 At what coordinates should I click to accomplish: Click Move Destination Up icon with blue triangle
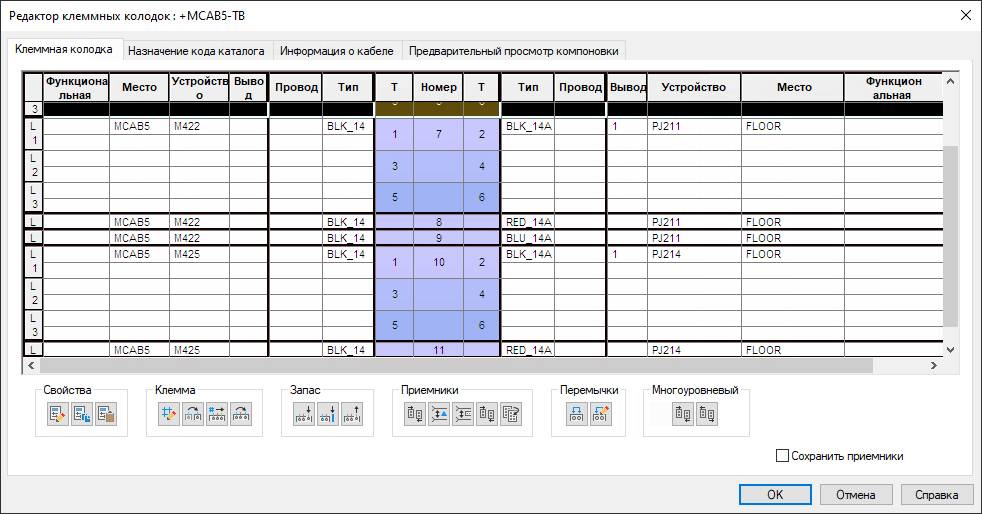point(439,414)
